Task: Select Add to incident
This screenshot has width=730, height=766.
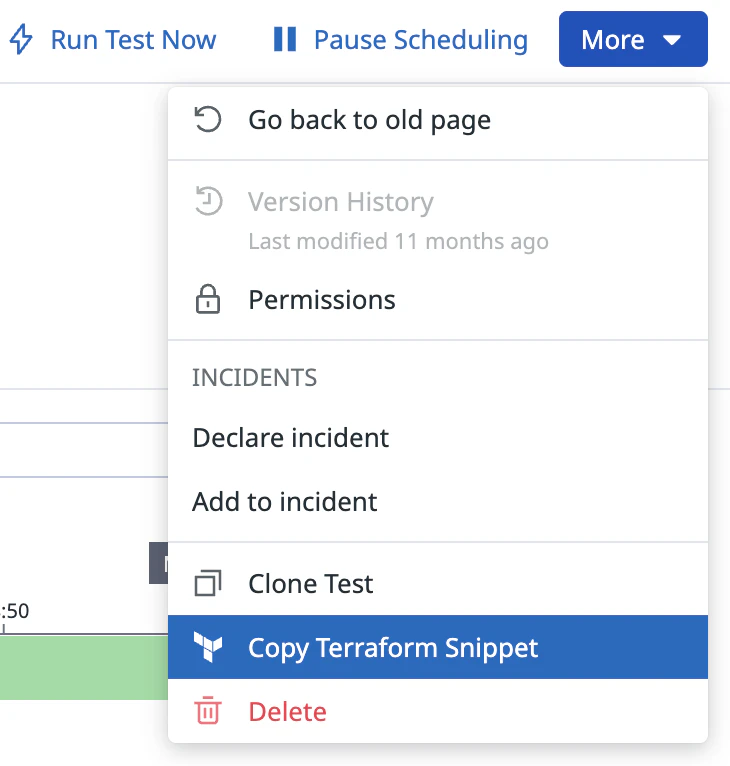Action: pyautogui.click(x=284, y=501)
